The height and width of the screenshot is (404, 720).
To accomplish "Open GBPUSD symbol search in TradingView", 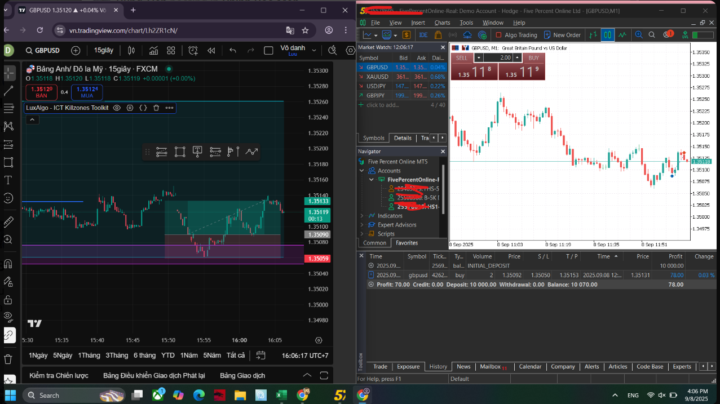I will tap(43, 50).
